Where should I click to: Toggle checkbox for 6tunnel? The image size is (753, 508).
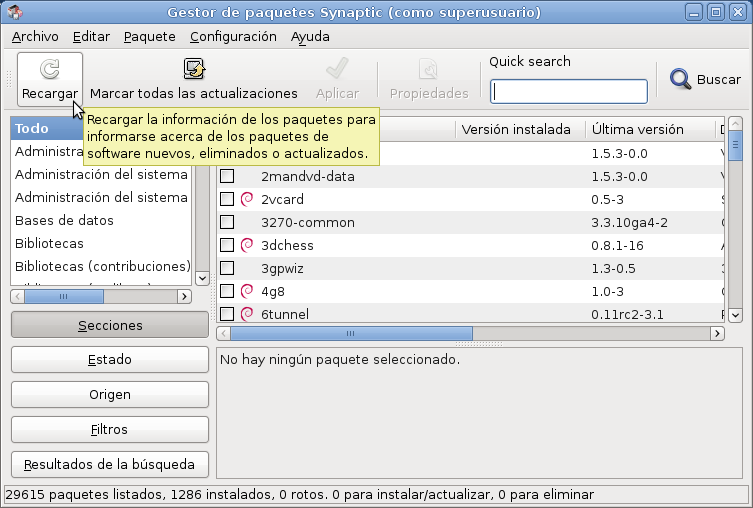pos(227,314)
